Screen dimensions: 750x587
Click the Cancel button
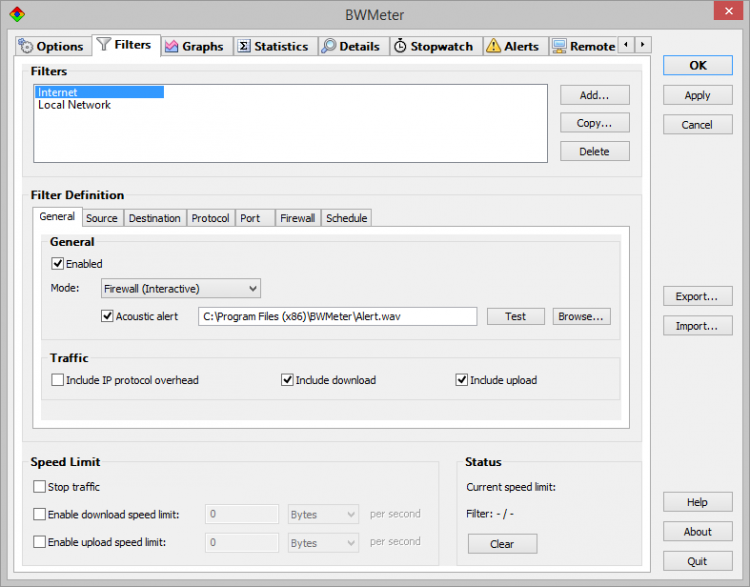[697, 124]
